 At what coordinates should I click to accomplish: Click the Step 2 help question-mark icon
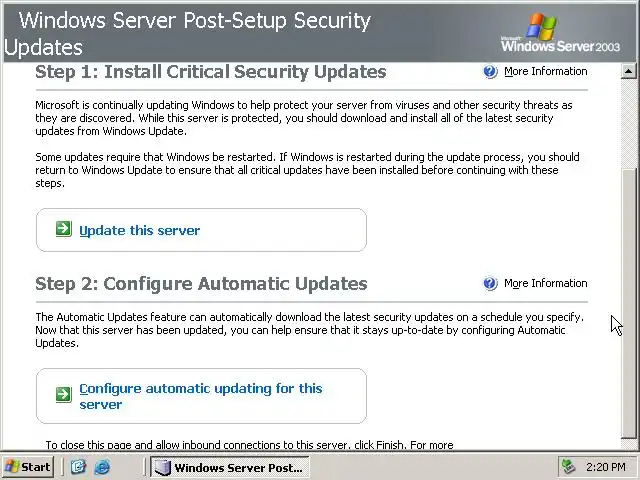coord(490,284)
